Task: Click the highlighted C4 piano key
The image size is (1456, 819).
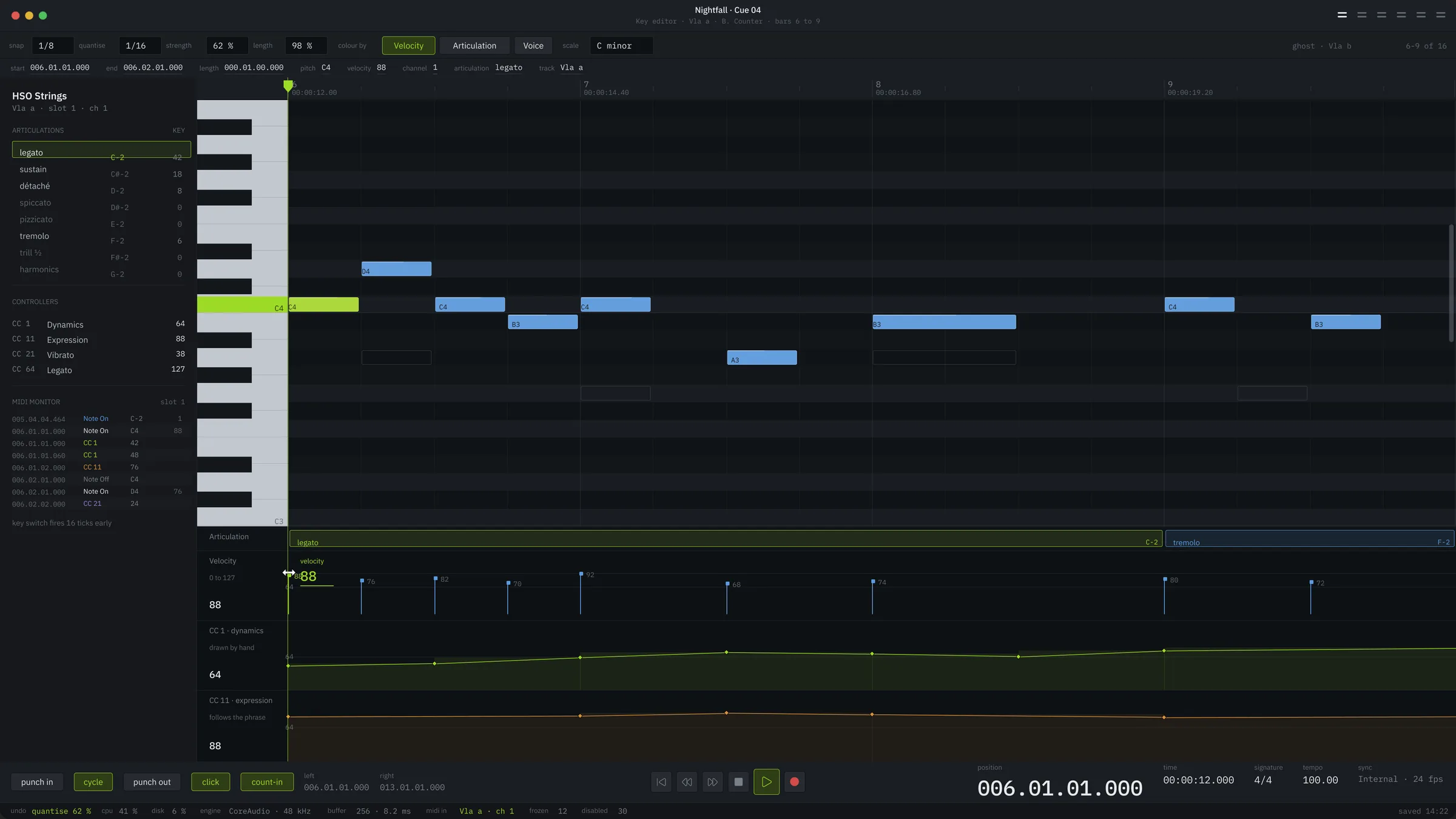Action: coord(242,305)
